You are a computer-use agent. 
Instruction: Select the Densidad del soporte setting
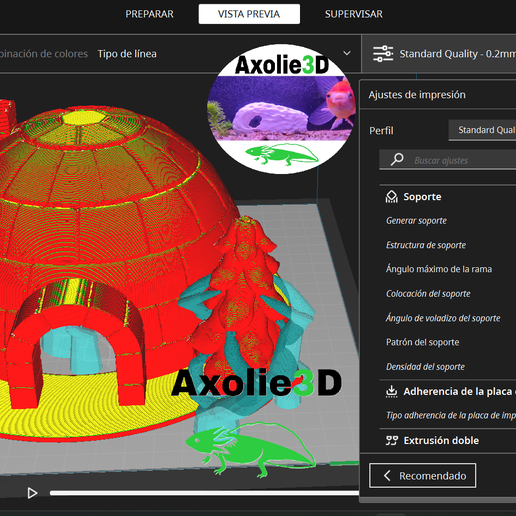tap(425, 367)
